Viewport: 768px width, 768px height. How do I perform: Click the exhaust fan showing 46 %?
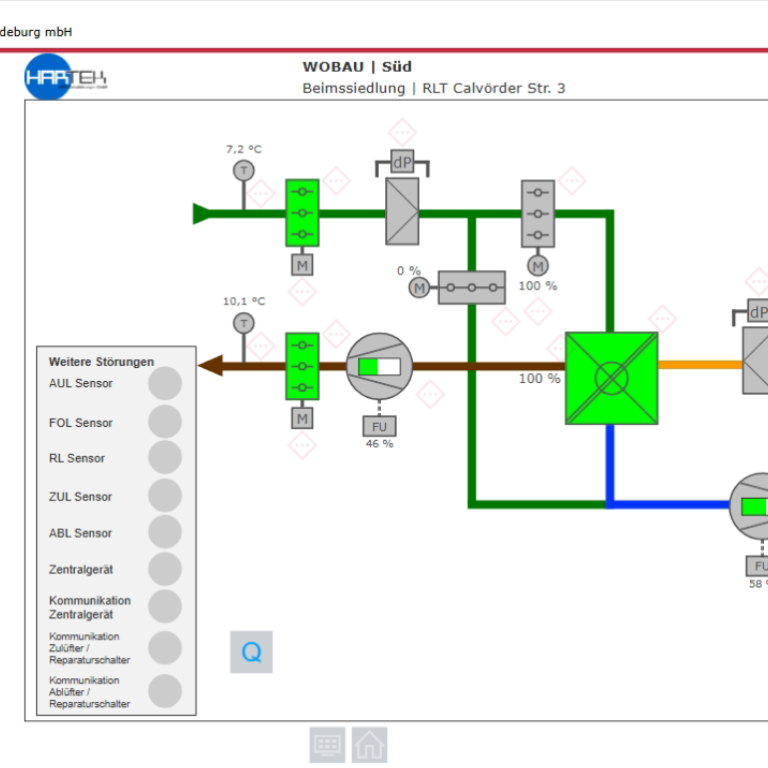pos(379,366)
